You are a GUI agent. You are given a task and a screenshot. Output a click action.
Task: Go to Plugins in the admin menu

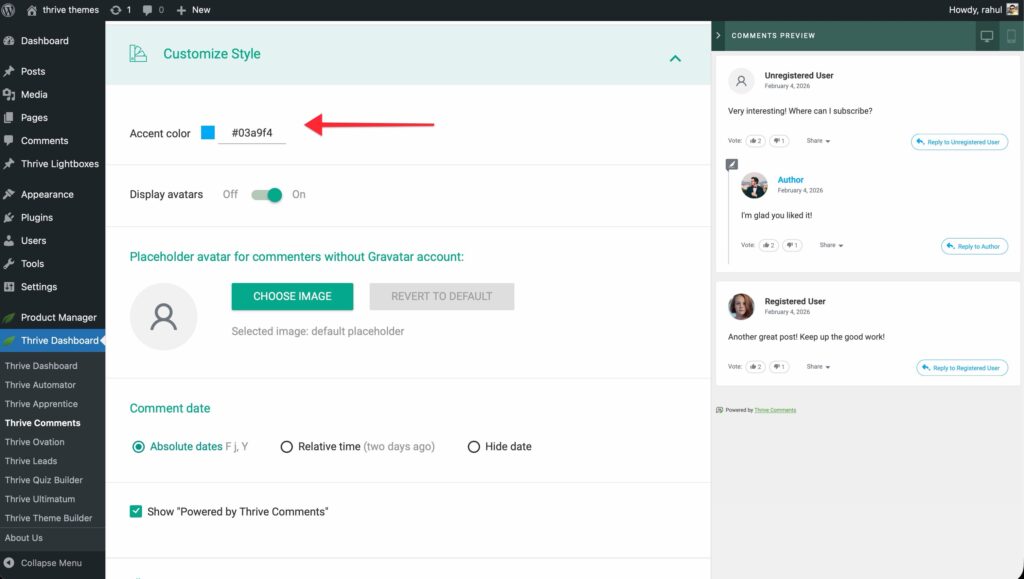[x=36, y=217]
